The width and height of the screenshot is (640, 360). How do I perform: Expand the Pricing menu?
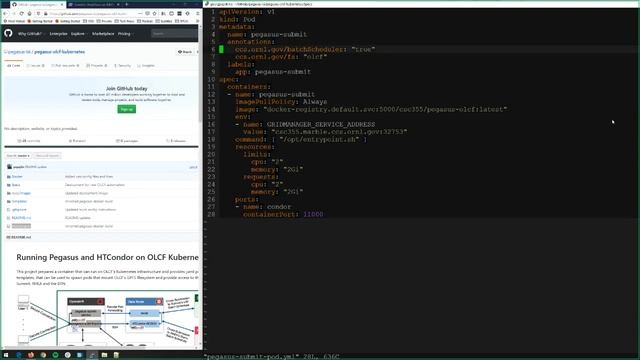pyautogui.click(x=125, y=34)
